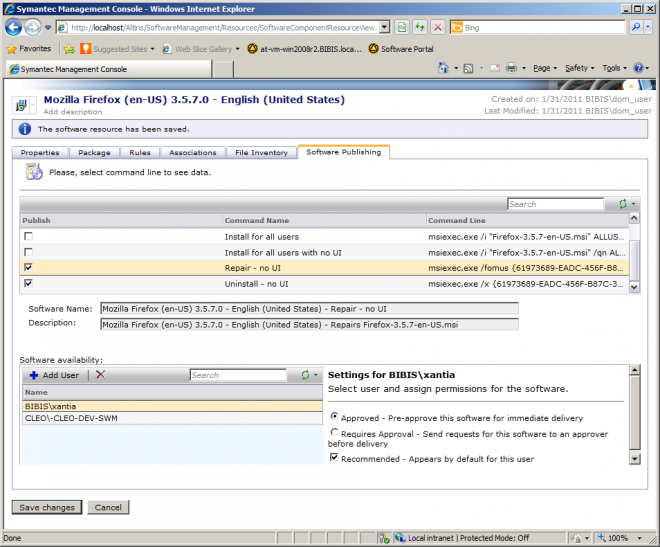The width and height of the screenshot is (660, 547).
Task: Open a new blank browser tab
Action: [223, 69]
